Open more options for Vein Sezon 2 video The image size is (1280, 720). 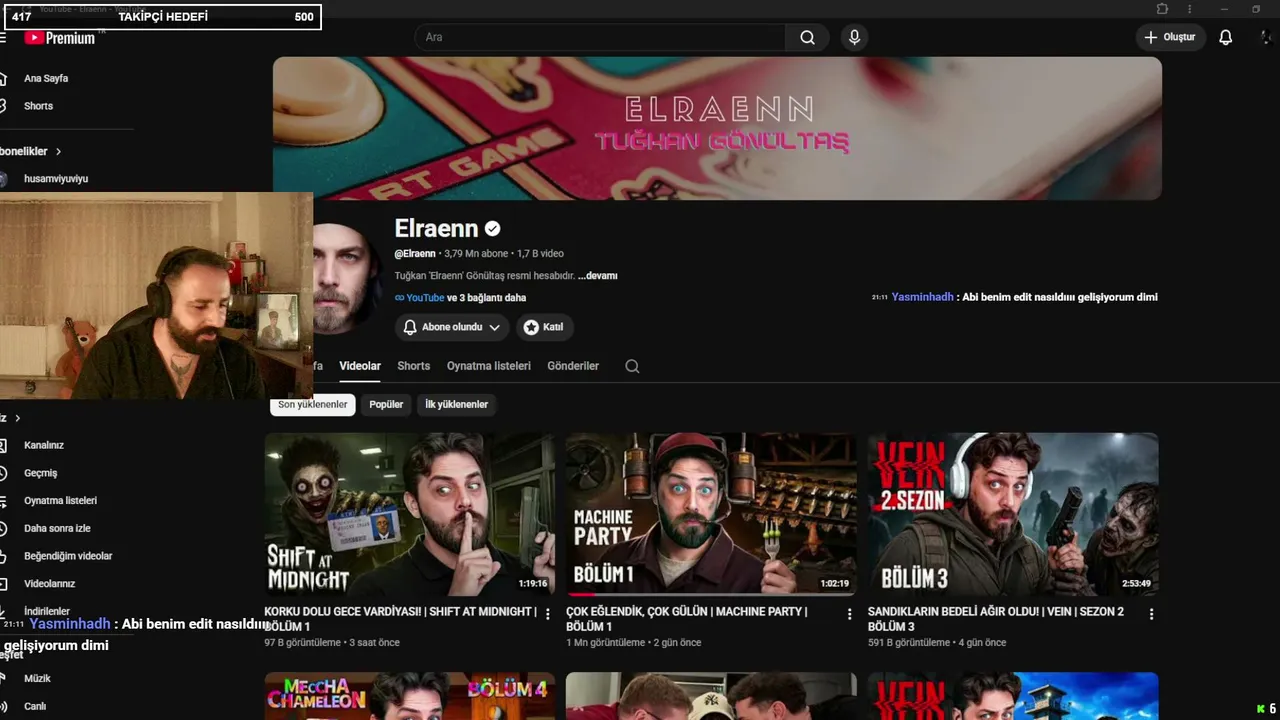(1151, 614)
